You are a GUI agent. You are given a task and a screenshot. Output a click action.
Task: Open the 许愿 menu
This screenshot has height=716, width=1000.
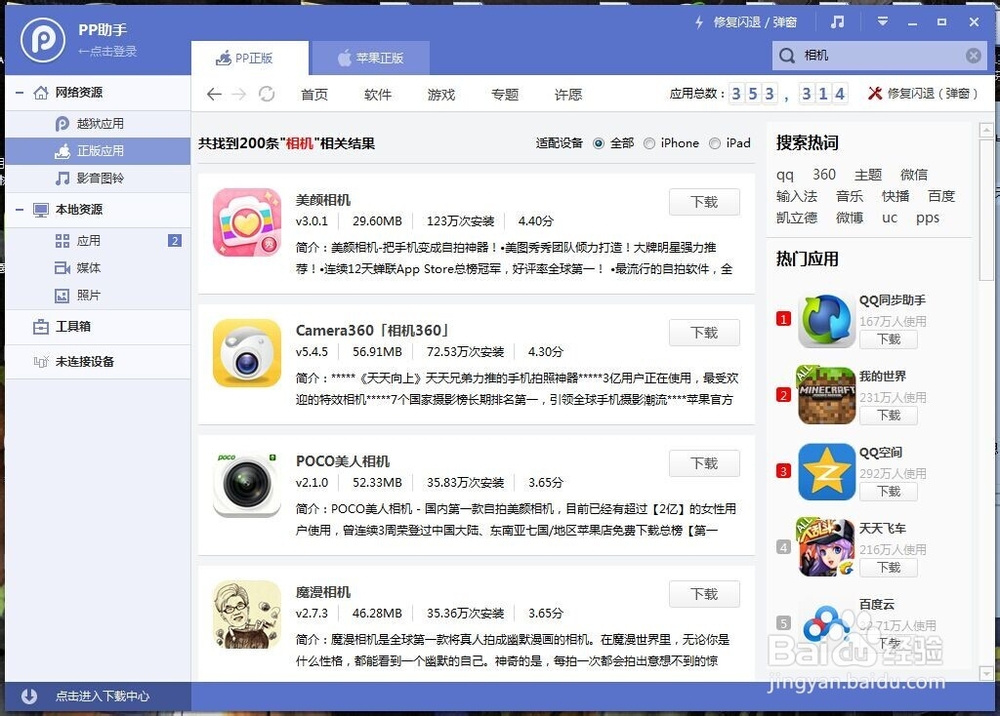click(568, 95)
